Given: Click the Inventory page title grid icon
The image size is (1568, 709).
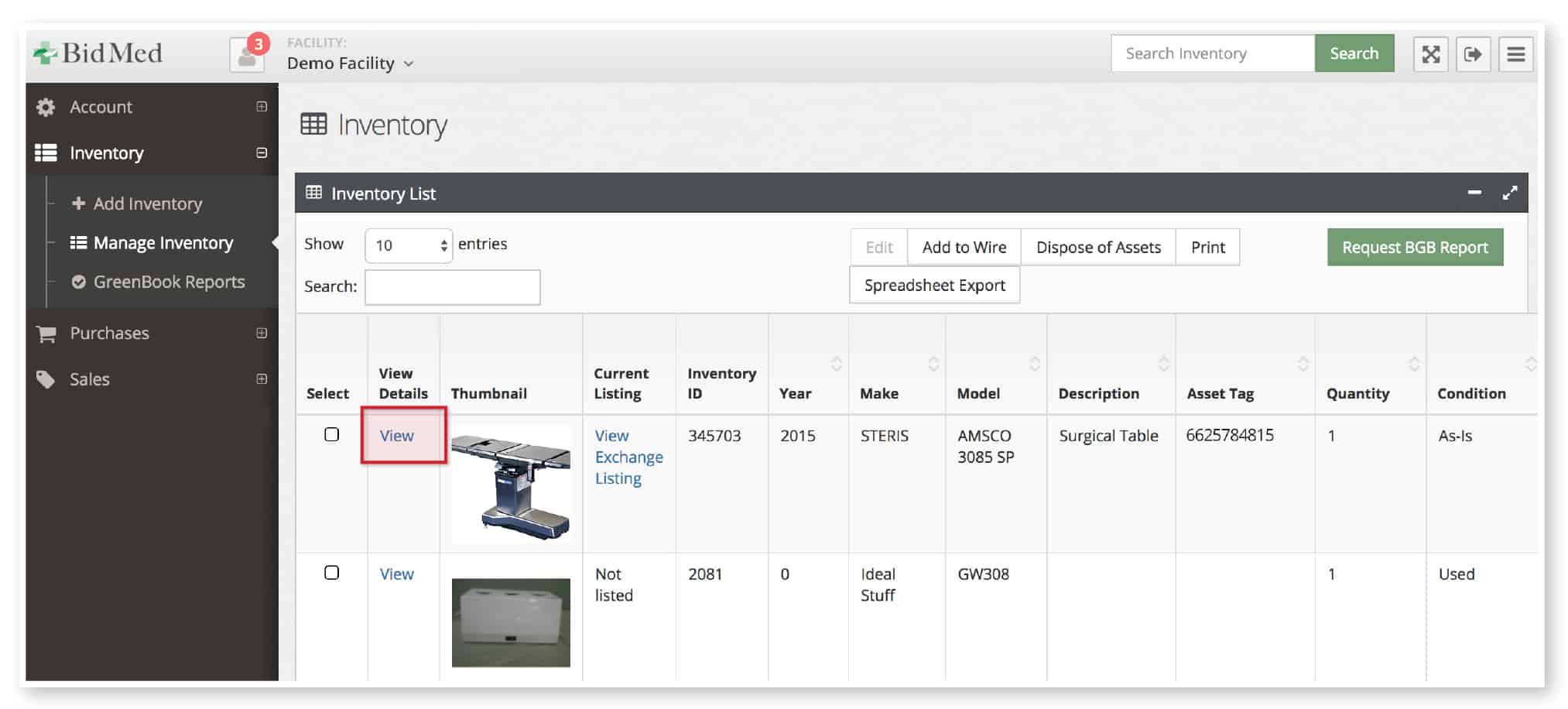Looking at the screenshot, I should point(313,124).
